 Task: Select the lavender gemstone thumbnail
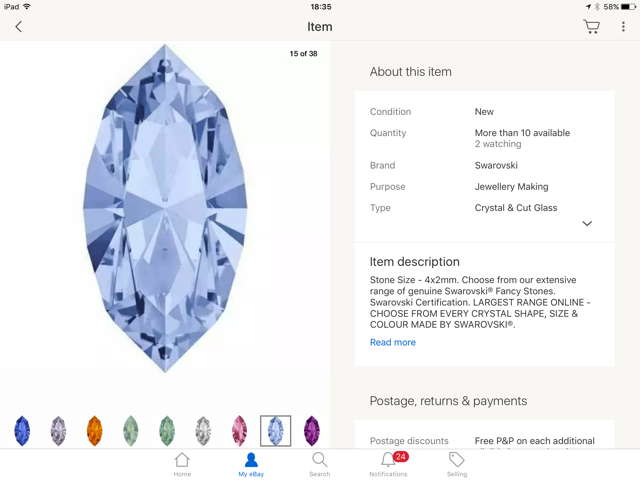(x=58, y=431)
